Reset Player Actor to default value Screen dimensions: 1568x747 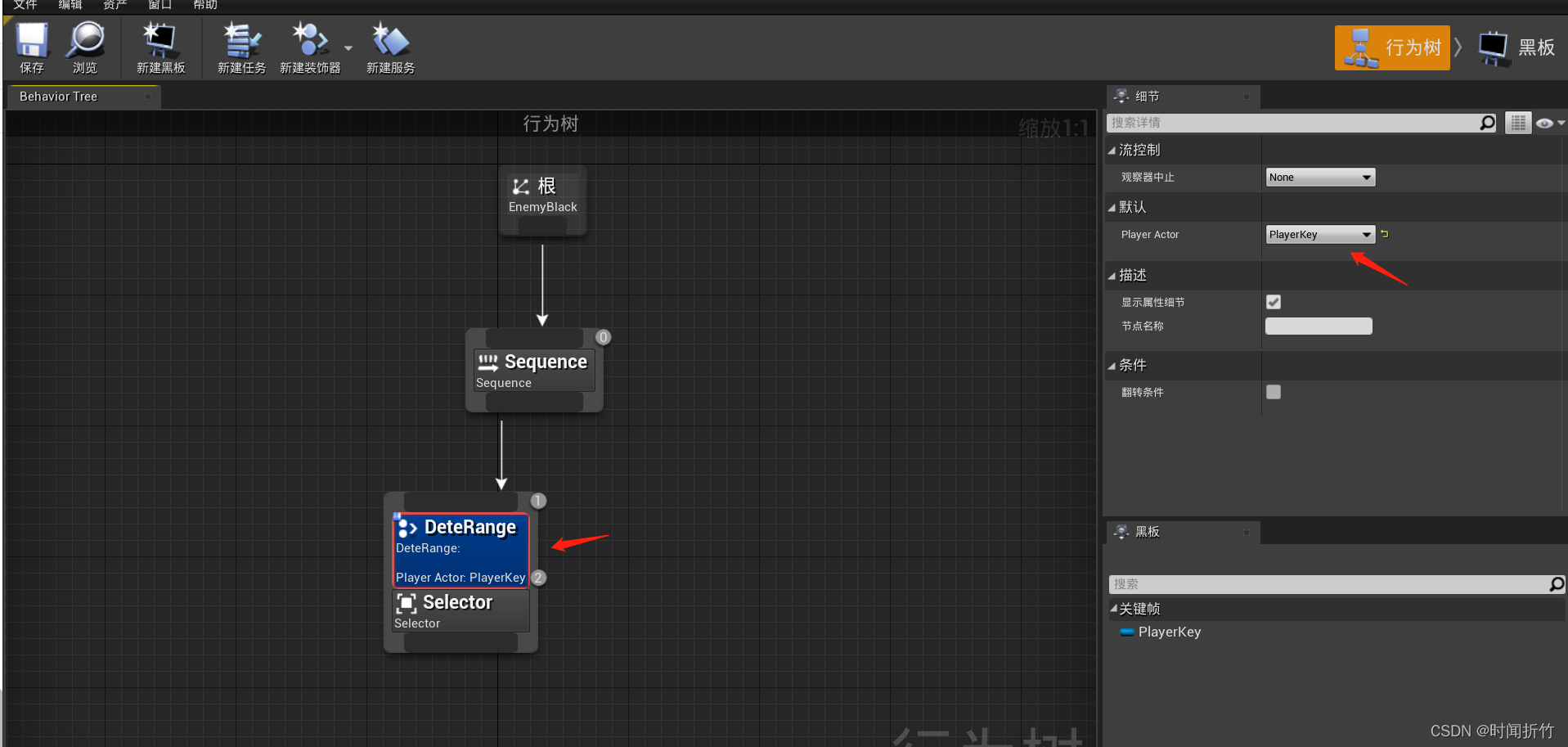[1385, 234]
